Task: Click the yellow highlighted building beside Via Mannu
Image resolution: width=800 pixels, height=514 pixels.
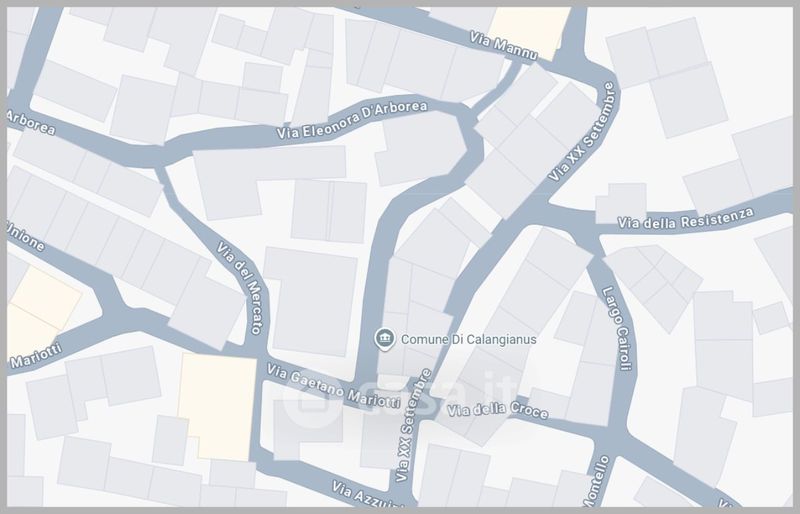Action: coord(530,33)
